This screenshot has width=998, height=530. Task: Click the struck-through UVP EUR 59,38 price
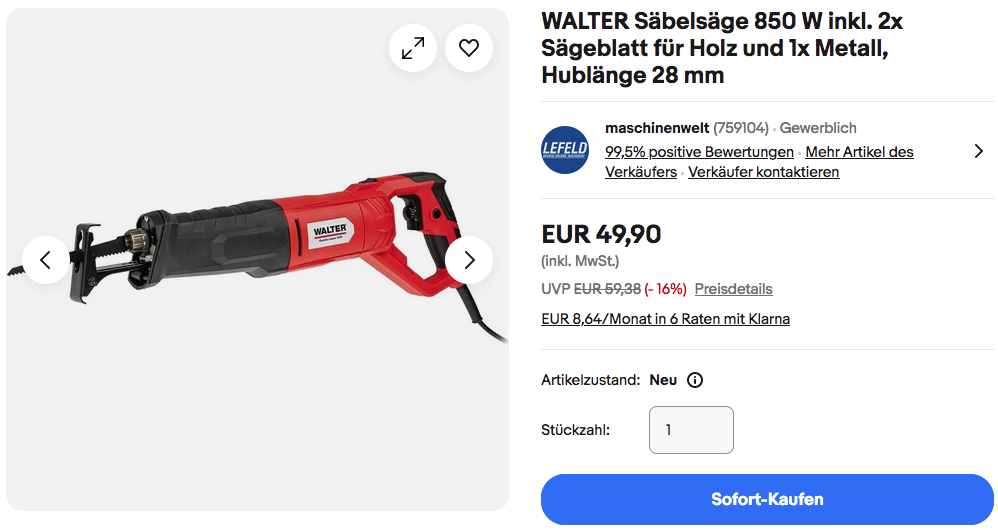[607, 289]
